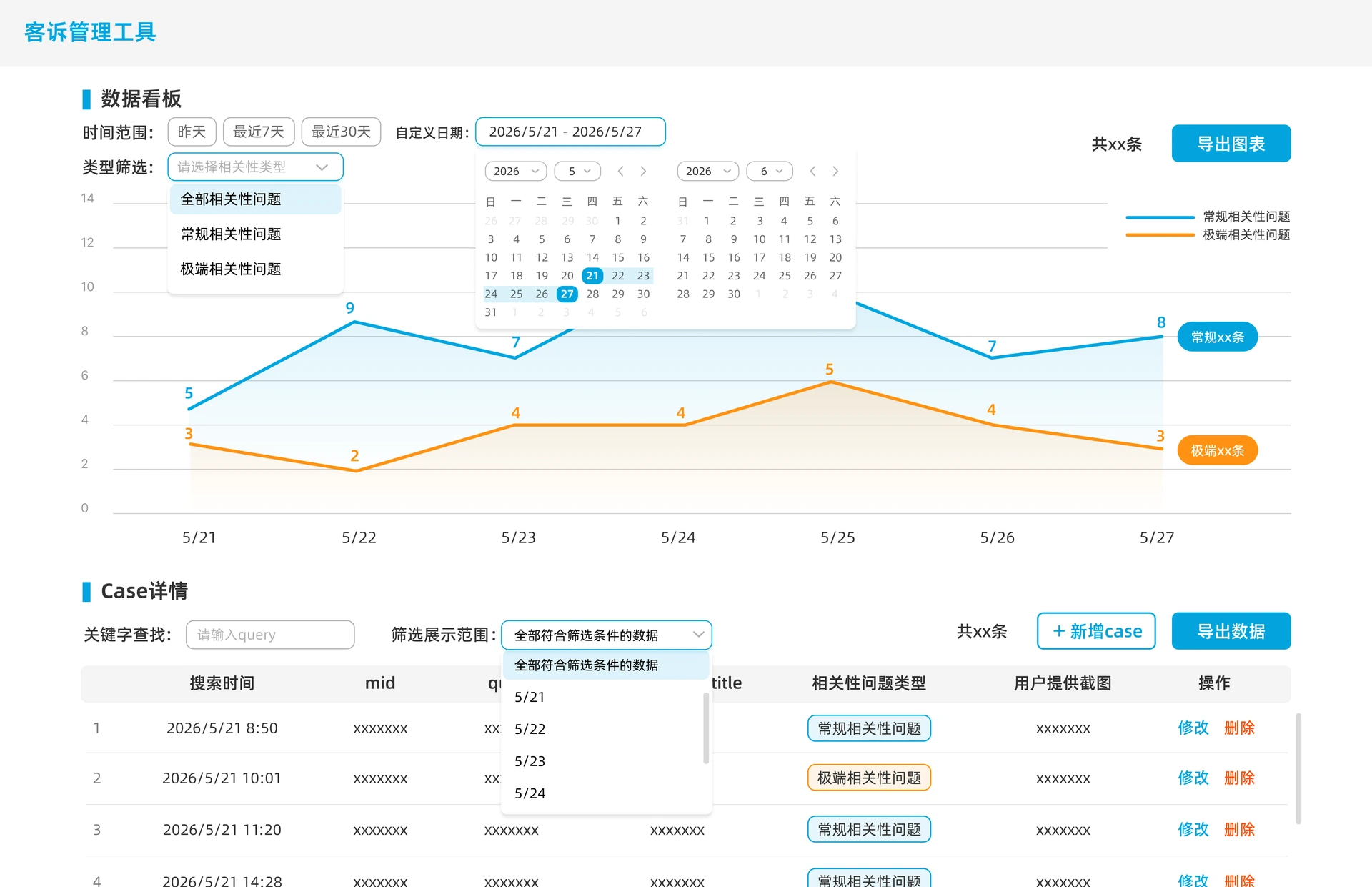Pick June 15 in the right calendar
The image size is (1372, 887).
(x=708, y=257)
